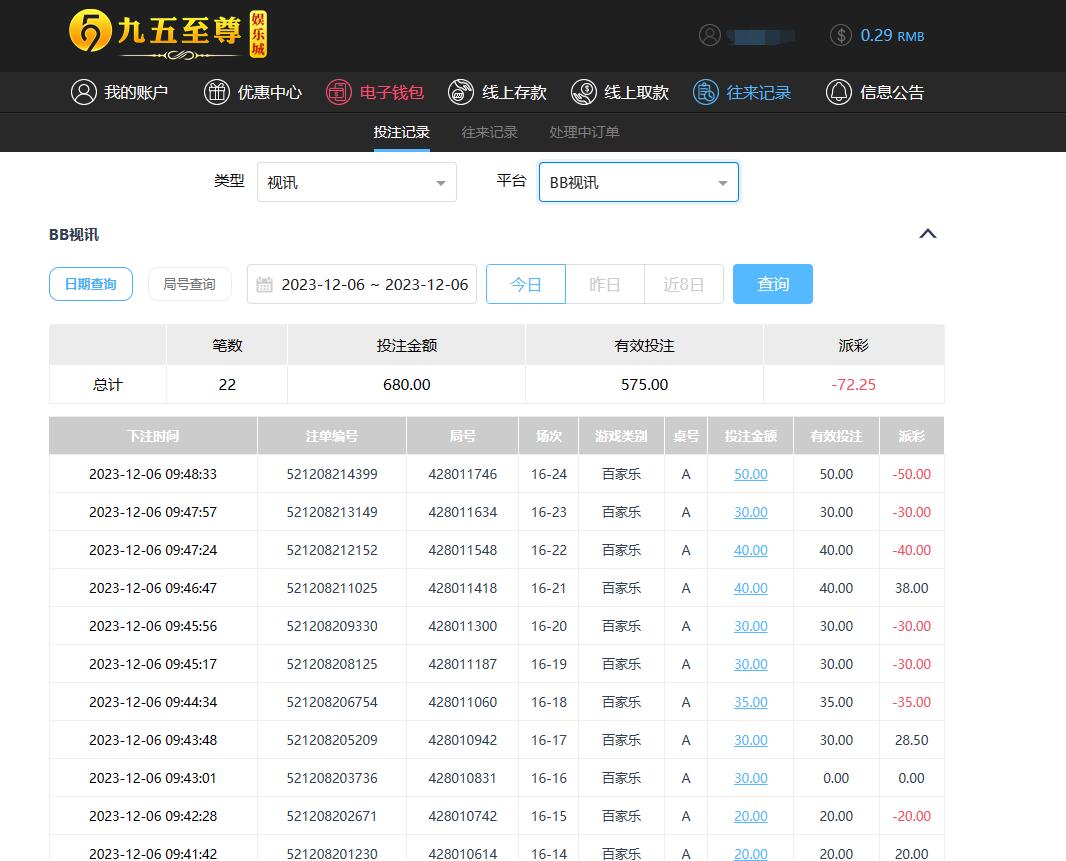Viewport: 1066px width, 861px height.
Task: Switch to 局号查询 query mode
Action: coord(189,284)
